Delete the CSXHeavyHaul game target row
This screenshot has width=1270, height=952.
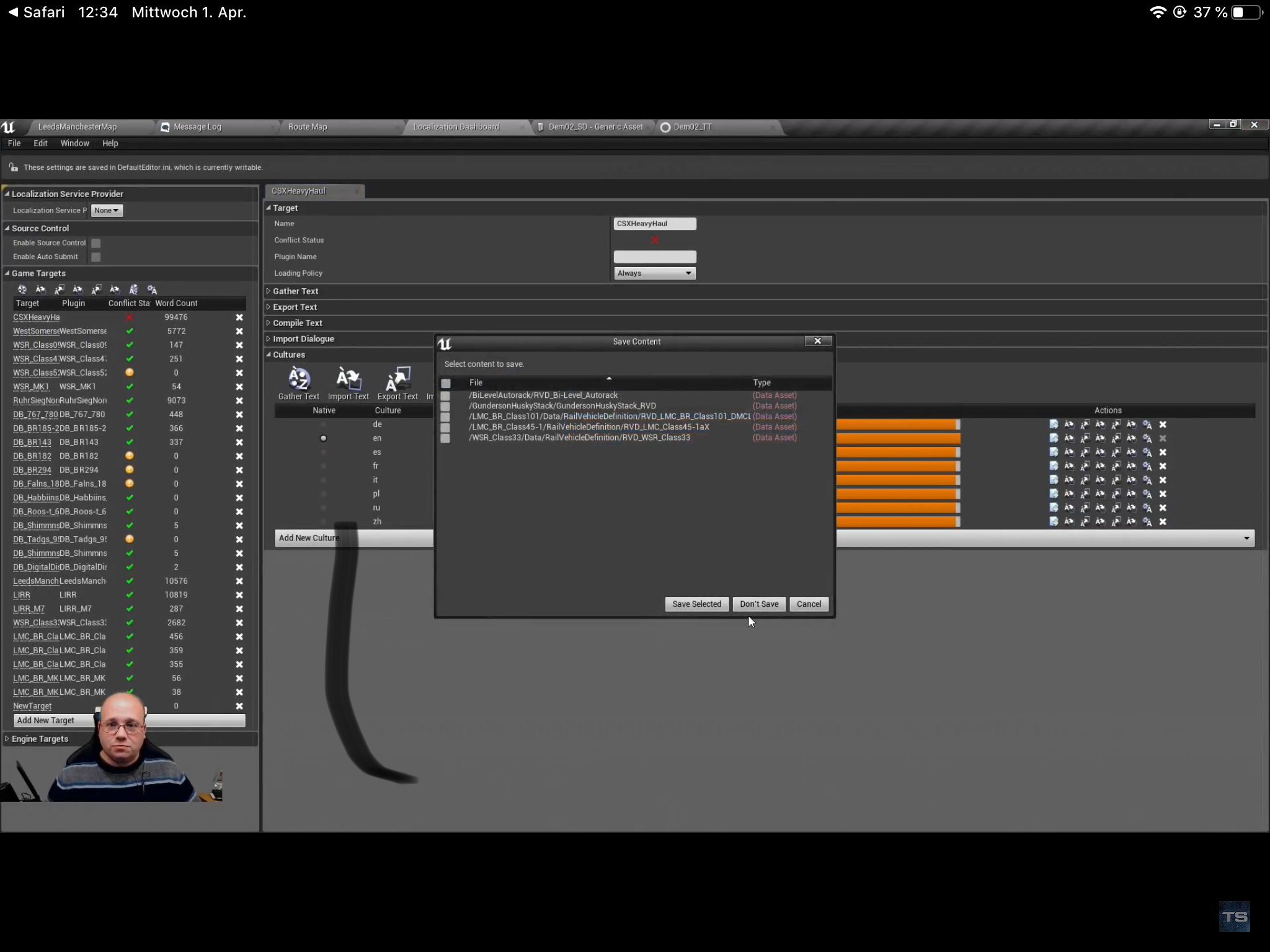pos(239,317)
